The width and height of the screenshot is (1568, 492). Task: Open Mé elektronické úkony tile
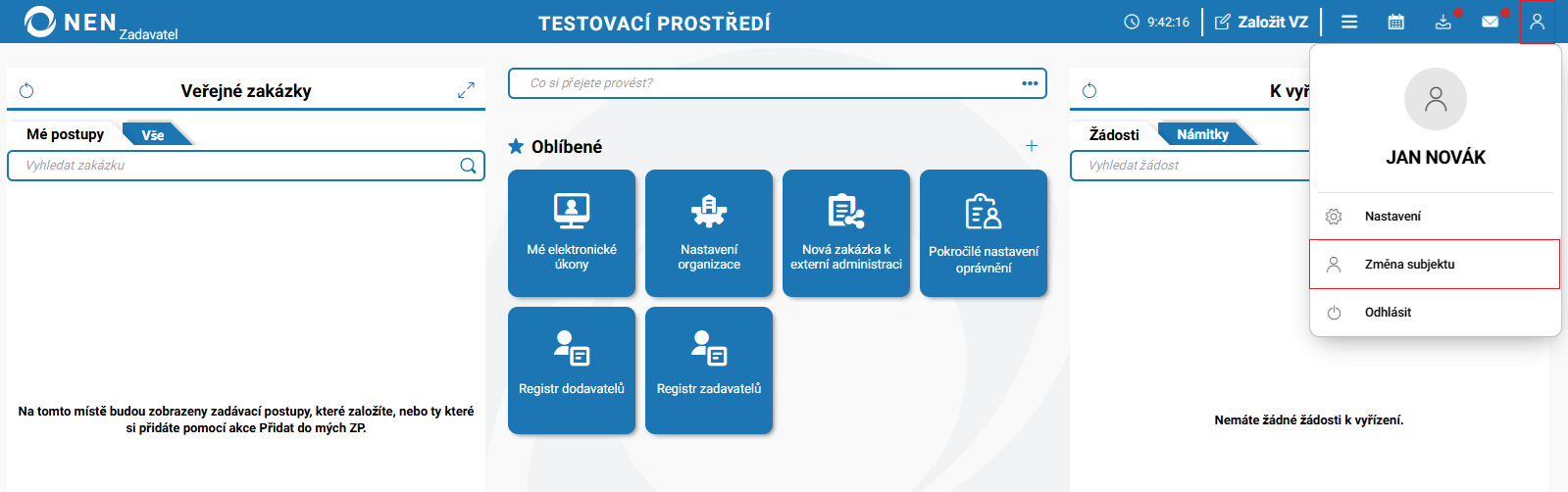tap(572, 233)
